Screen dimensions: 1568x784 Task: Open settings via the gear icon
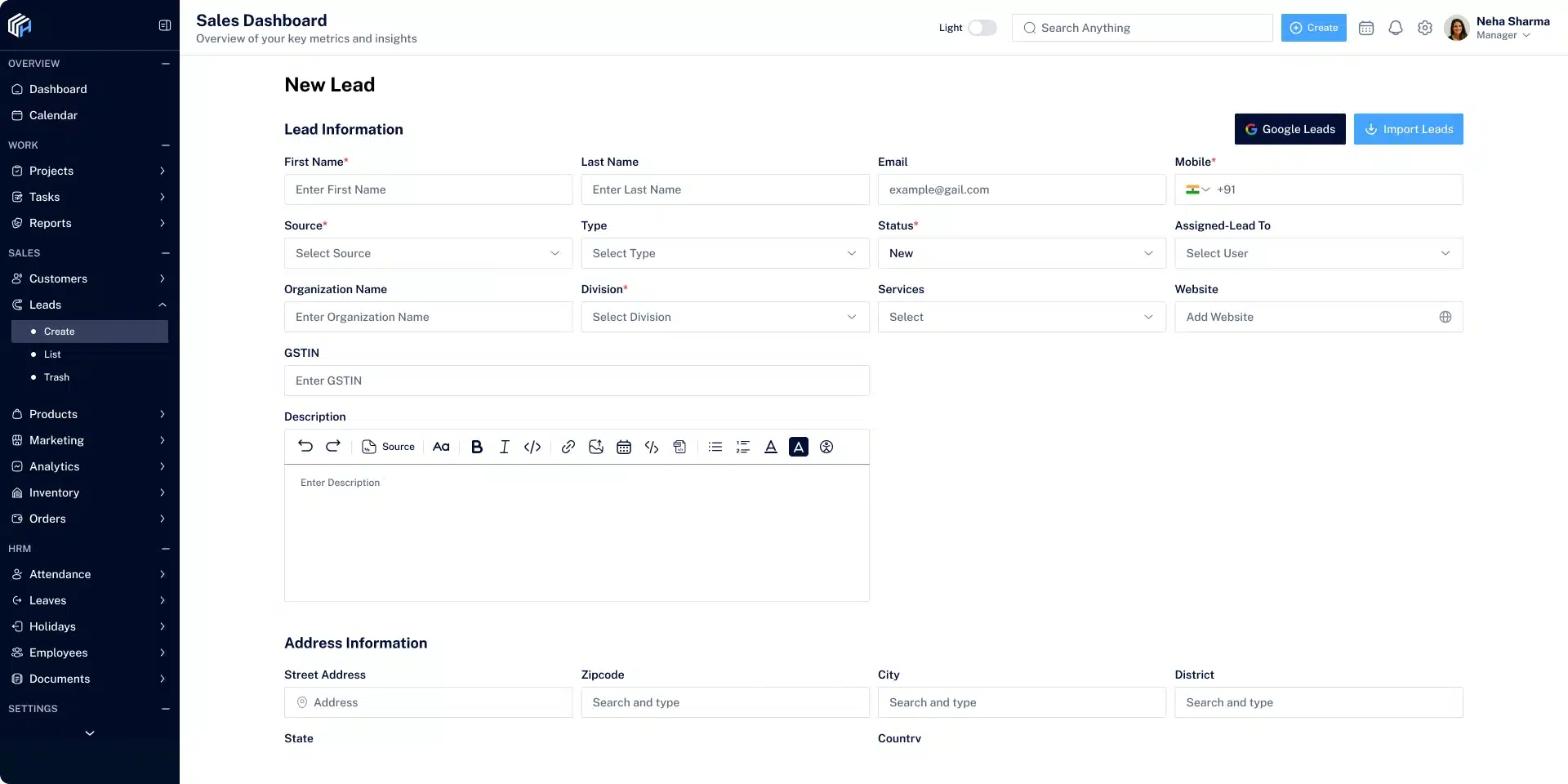1425,28
